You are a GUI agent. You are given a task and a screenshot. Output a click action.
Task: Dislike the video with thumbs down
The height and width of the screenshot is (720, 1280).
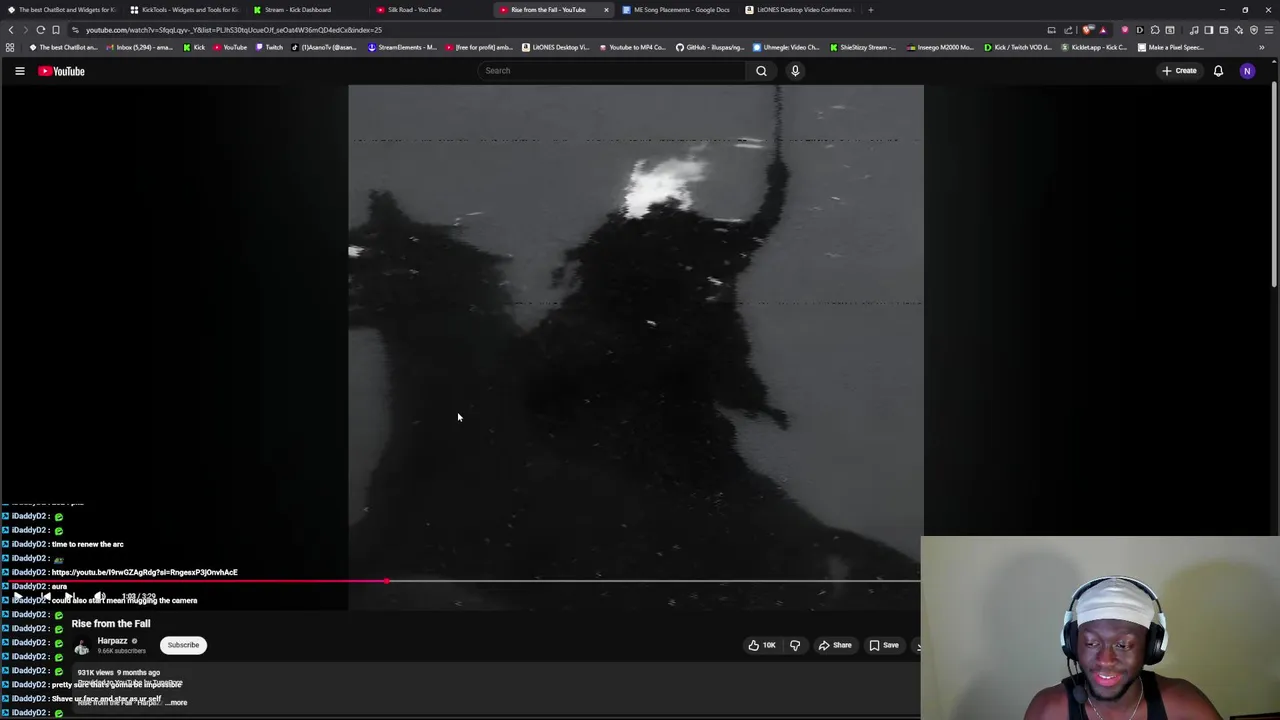(x=795, y=645)
